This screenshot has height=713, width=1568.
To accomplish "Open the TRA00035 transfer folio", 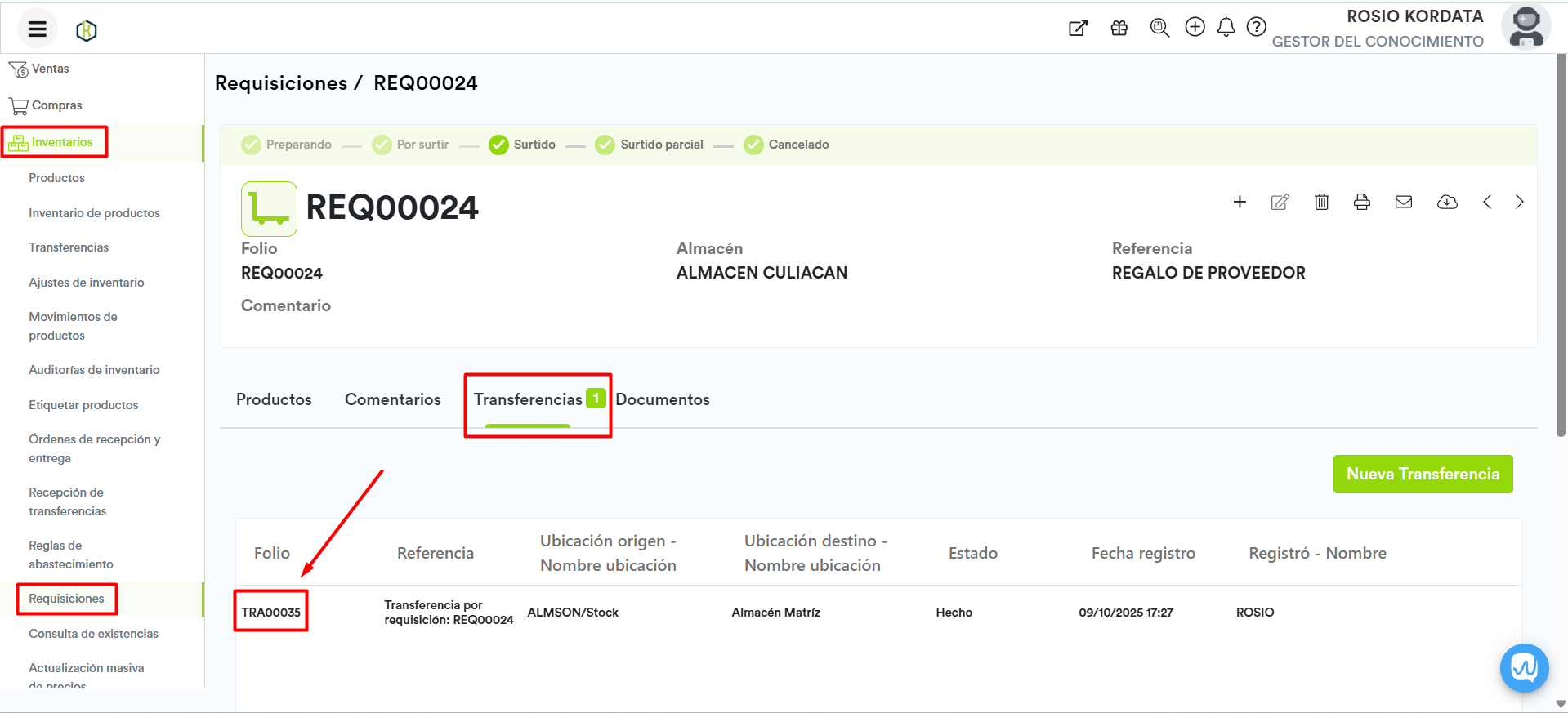I will point(271,613).
